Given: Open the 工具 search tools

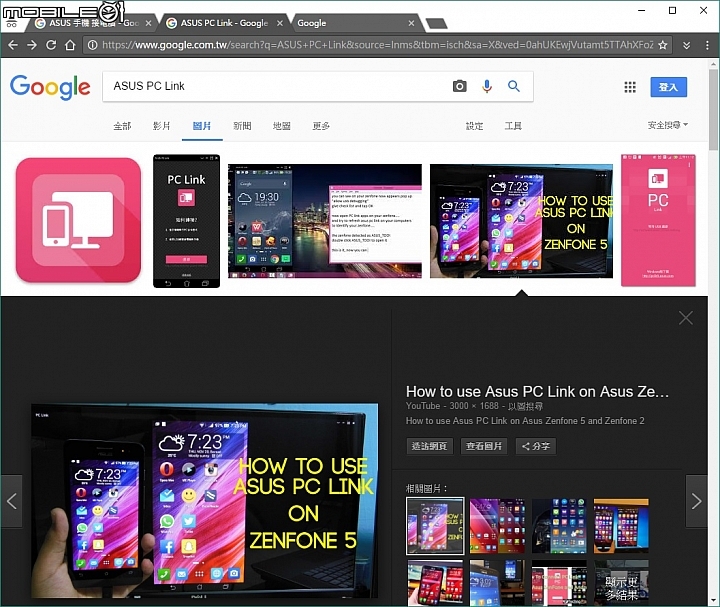Looking at the screenshot, I should click(513, 126).
